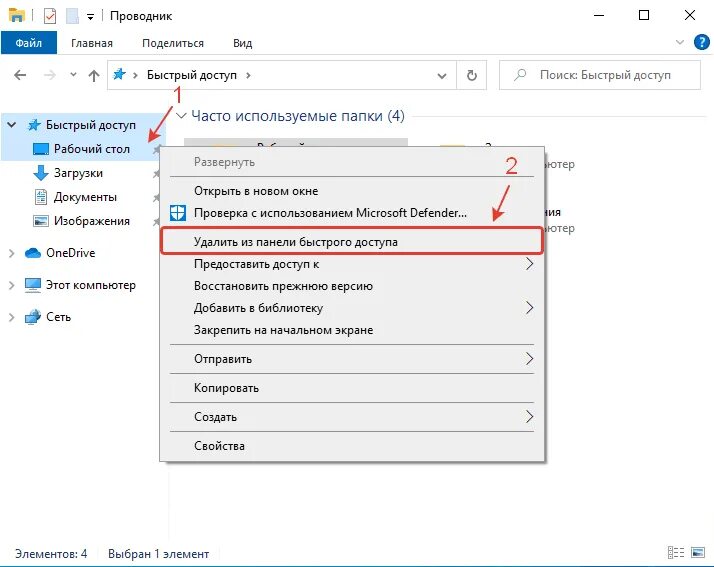The width and height of the screenshot is (714, 567).
Task: Click the Network icon beside Сеть
Action: click(x=33, y=317)
